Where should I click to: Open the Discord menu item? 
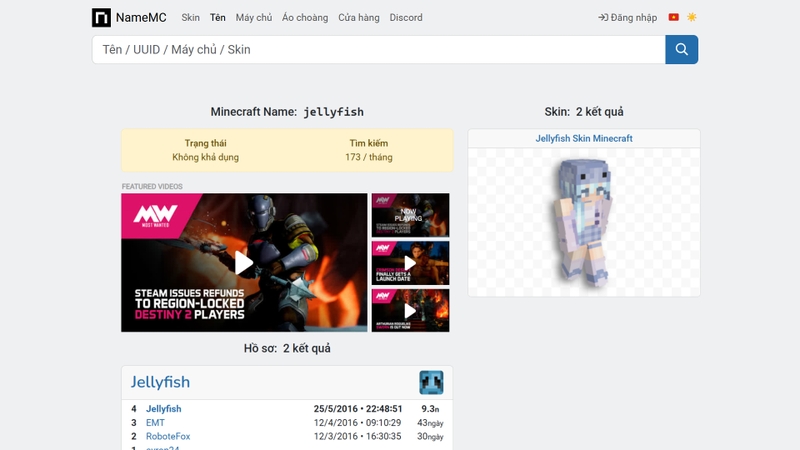[x=406, y=17]
